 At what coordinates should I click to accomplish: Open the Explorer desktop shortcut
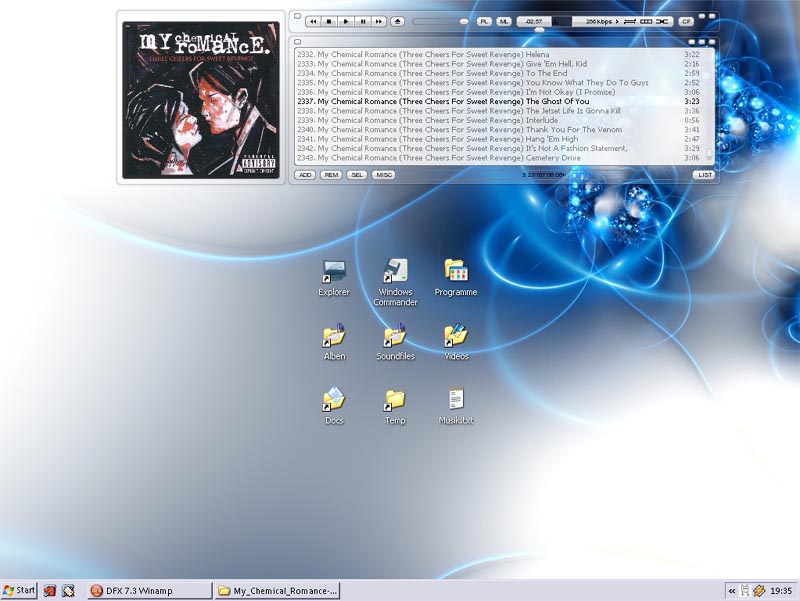pyautogui.click(x=334, y=278)
